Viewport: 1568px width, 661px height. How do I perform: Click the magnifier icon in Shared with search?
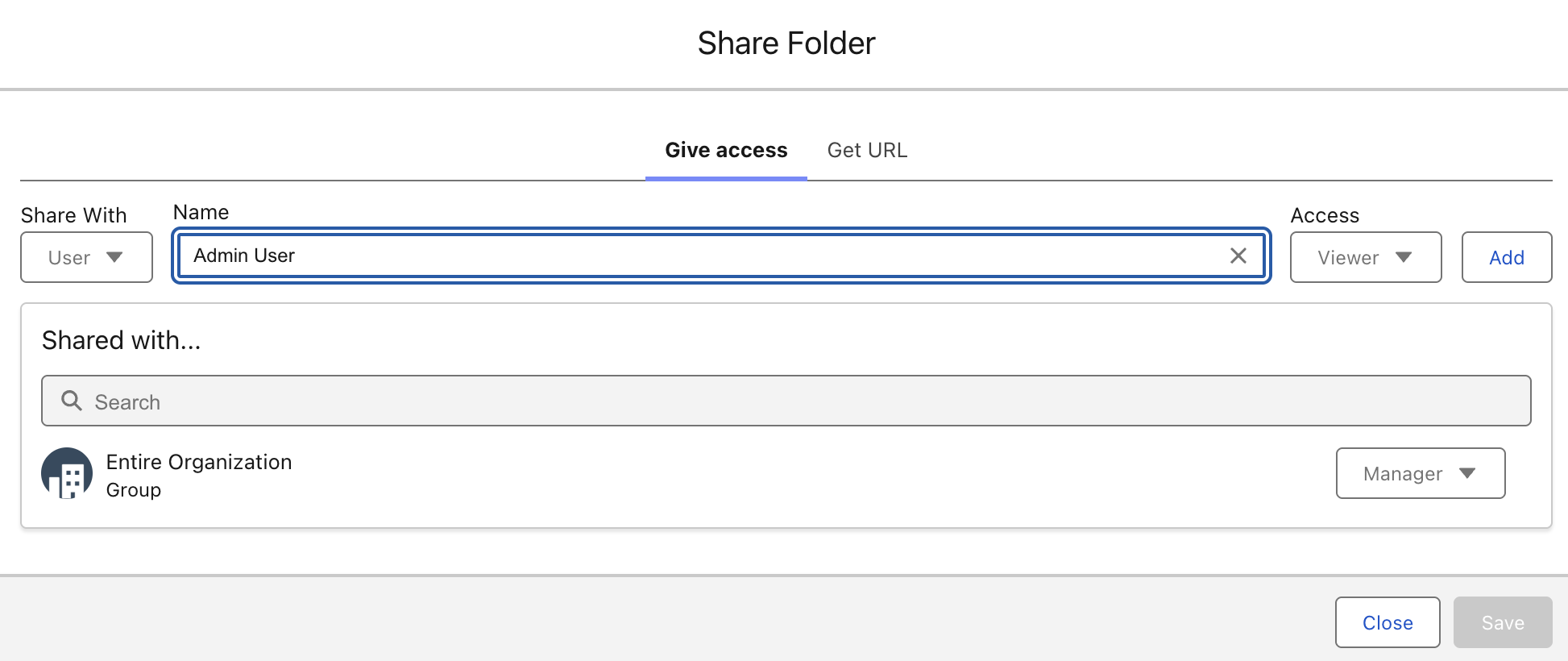72,401
